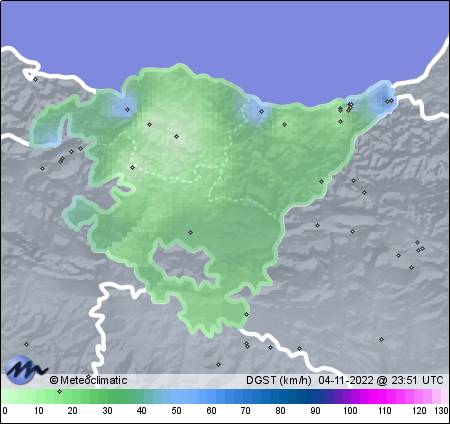Click the lone station marker in the far southwest corner

pyautogui.click(x=26, y=344)
